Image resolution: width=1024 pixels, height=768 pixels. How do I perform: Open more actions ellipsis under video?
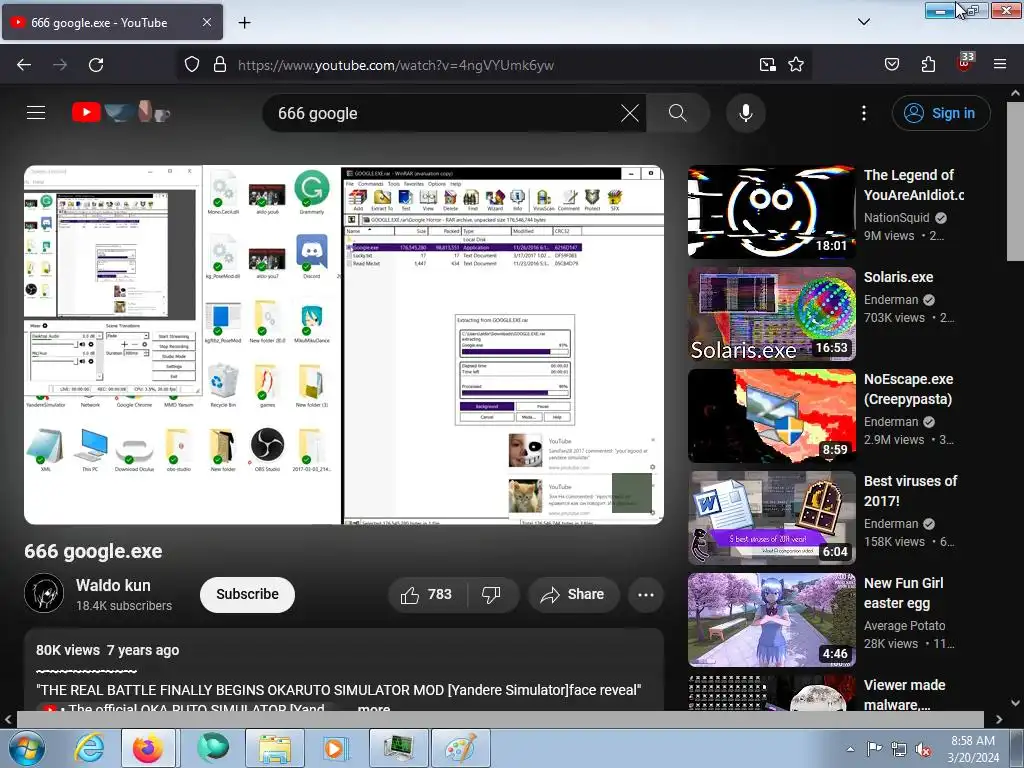click(646, 594)
